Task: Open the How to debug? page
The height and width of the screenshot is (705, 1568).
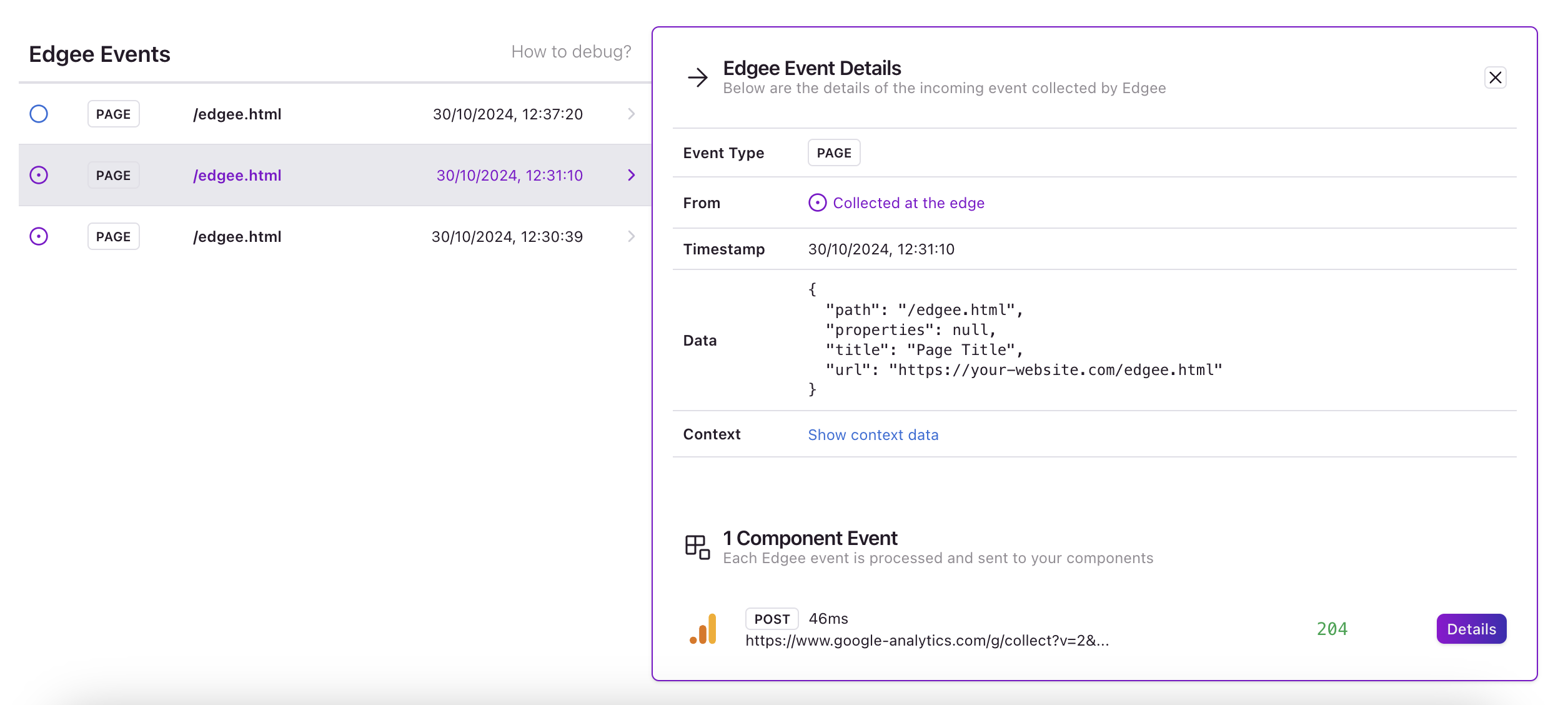Action: [572, 51]
